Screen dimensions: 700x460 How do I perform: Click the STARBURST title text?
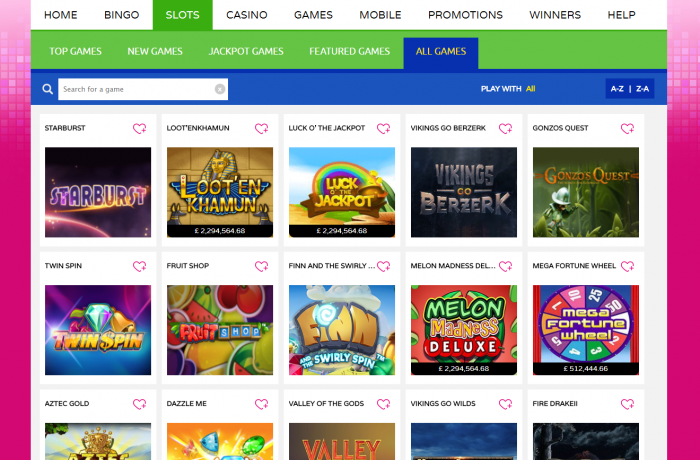(x=65, y=128)
